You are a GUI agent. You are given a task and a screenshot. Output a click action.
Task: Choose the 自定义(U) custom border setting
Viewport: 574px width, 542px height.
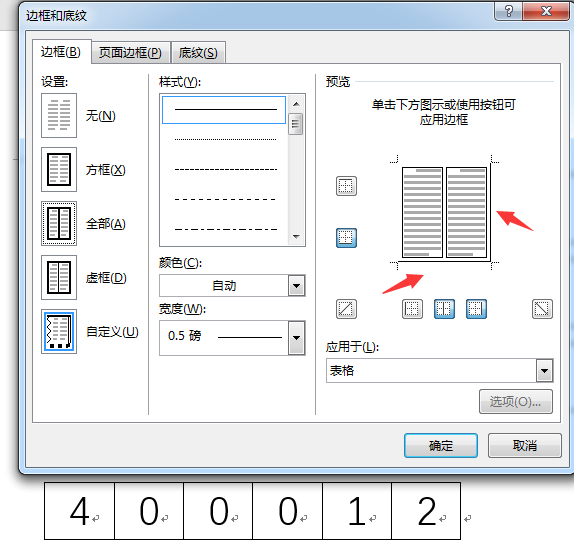59,331
